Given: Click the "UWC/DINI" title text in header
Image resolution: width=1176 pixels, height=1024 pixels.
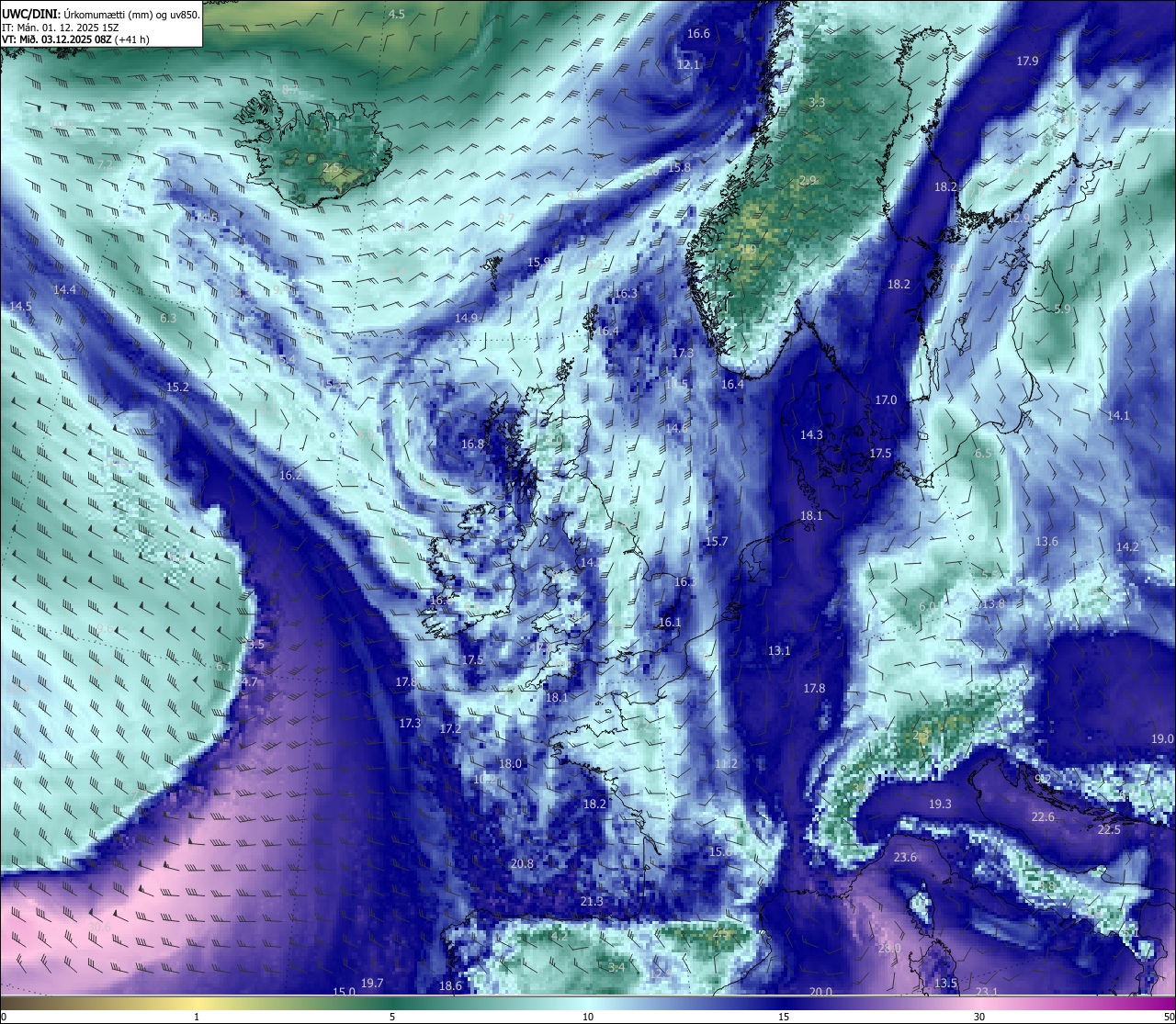Looking at the screenshot, I should tap(29, 14).
